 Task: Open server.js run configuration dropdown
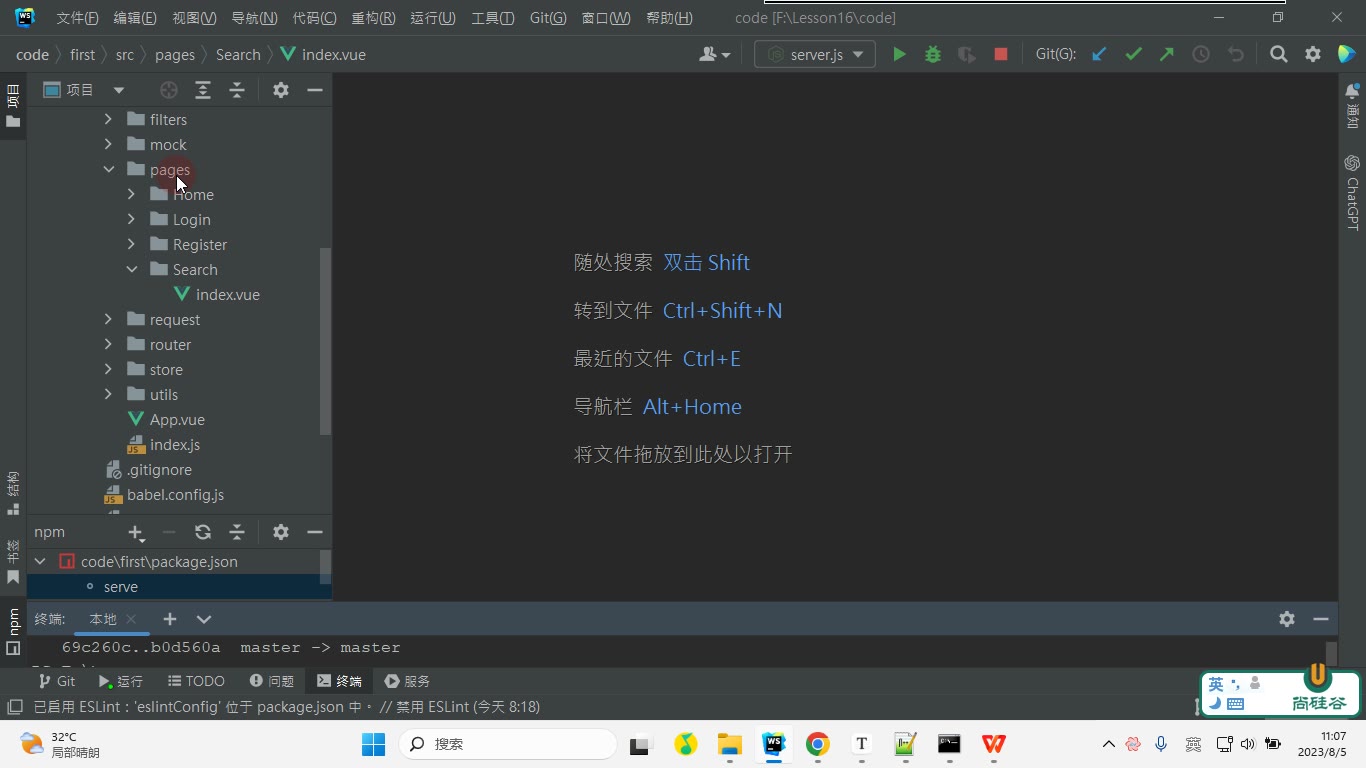click(x=815, y=55)
